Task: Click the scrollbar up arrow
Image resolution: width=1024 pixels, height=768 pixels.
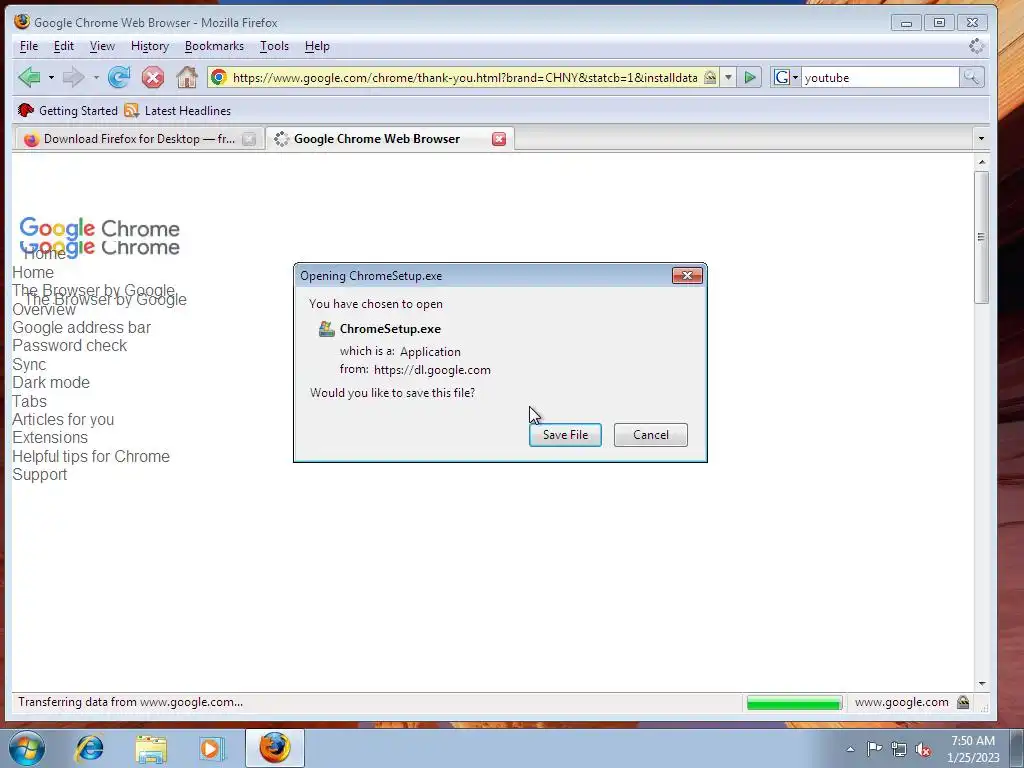Action: [x=981, y=162]
